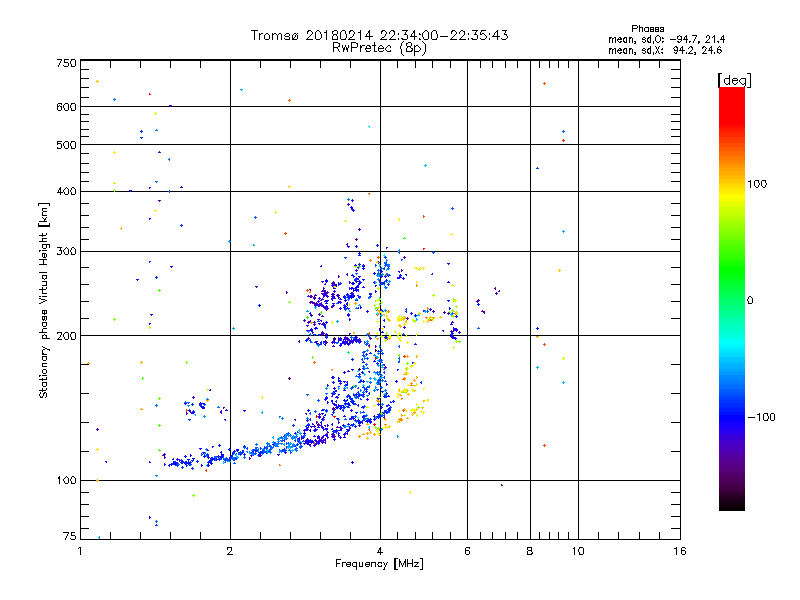Select the 'mean, sd,O: -94.7, 21.4' line

[x=666, y=40]
